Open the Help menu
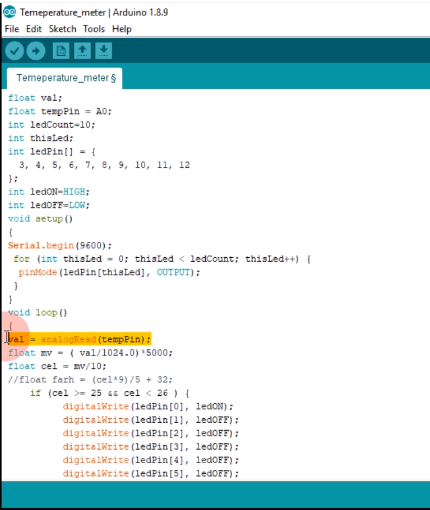The width and height of the screenshot is (430, 510). tap(122, 29)
